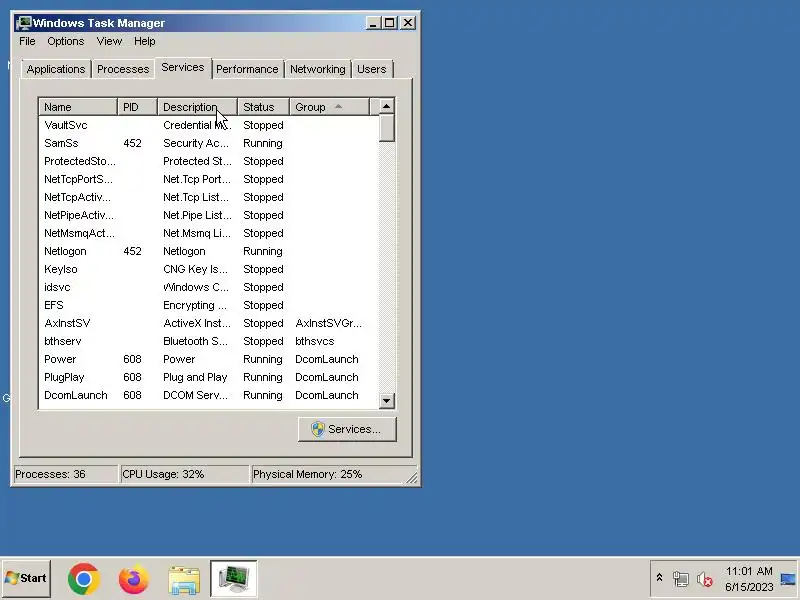Launch Firefox from the taskbar
Screen dimensions: 800x600
pos(134,579)
